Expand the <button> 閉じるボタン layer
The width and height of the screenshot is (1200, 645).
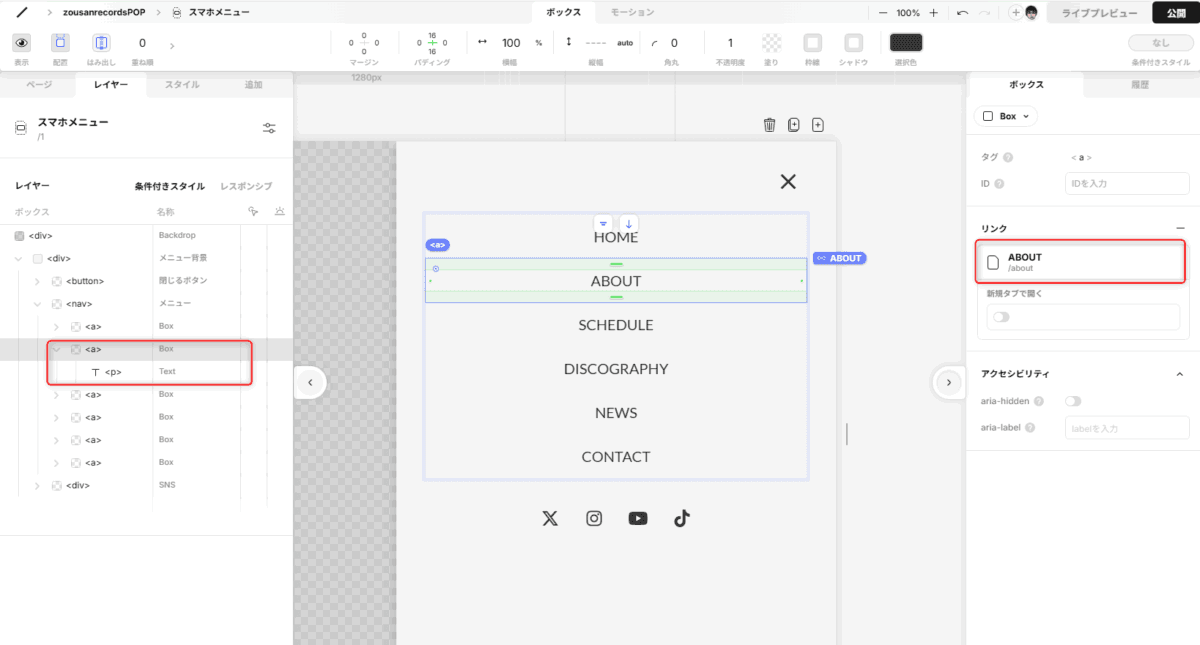[x=37, y=281]
